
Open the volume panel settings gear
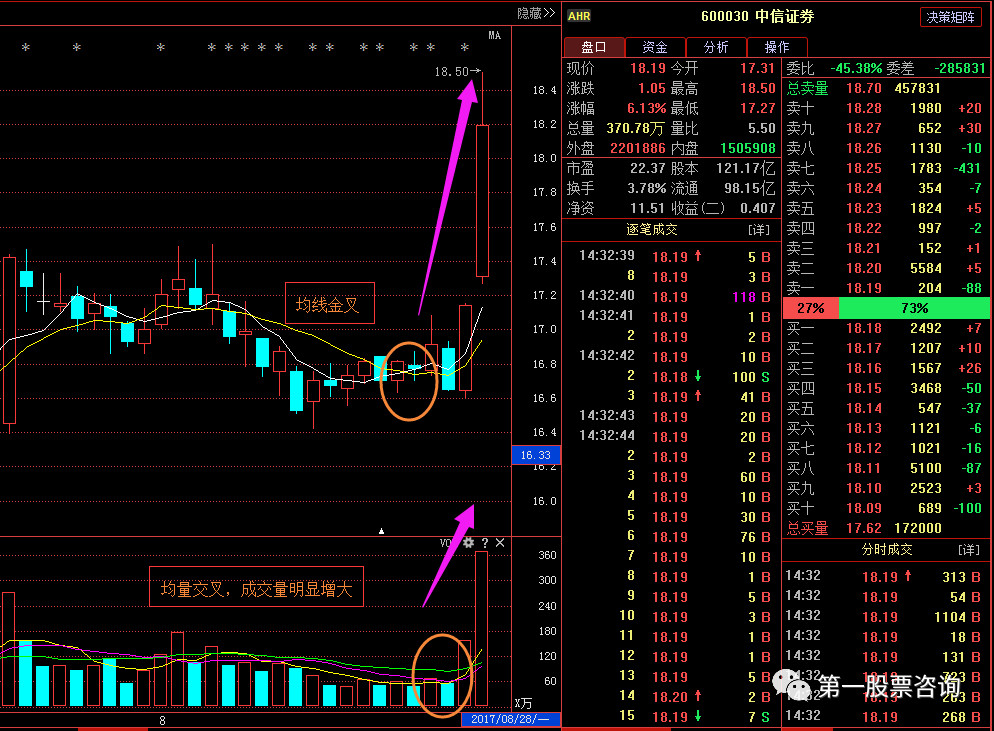click(x=468, y=543)
